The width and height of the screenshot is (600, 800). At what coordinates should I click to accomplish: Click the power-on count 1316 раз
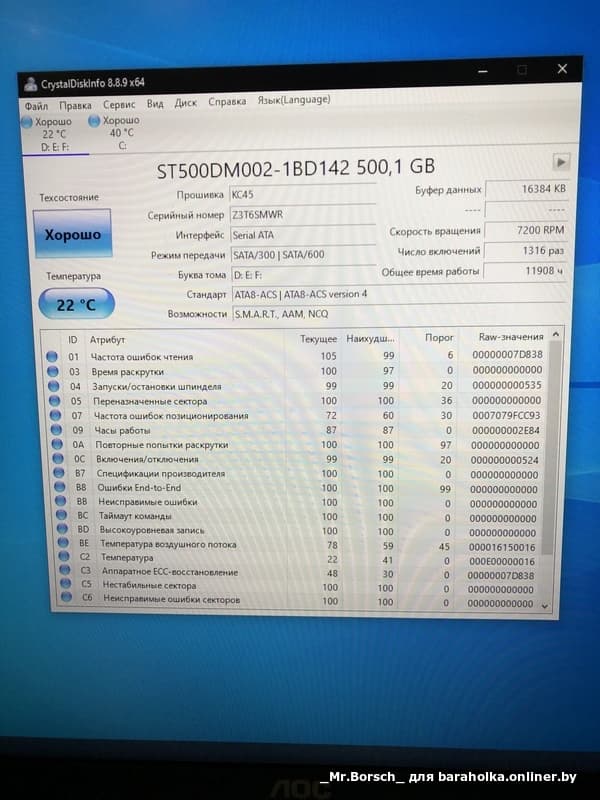pyautogui.click(x=525, y=251)
